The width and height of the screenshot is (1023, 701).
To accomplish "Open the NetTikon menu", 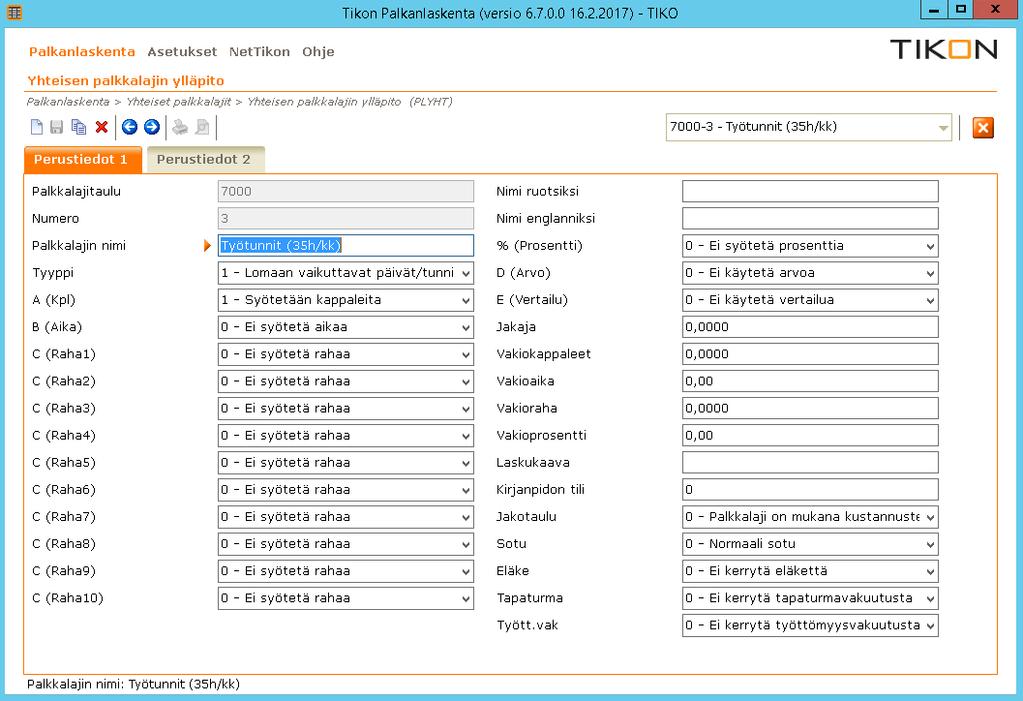I will (259, 52).
